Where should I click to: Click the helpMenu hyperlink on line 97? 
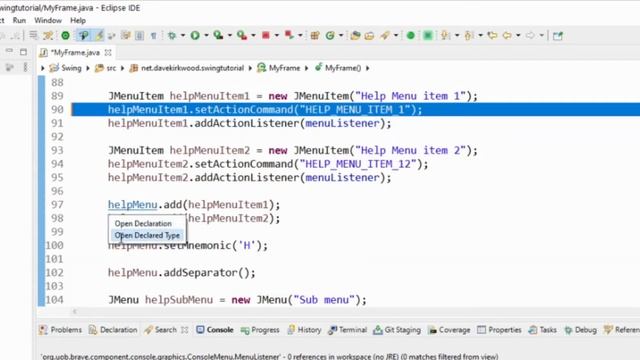pyautogui.click(x=132, y=204)
